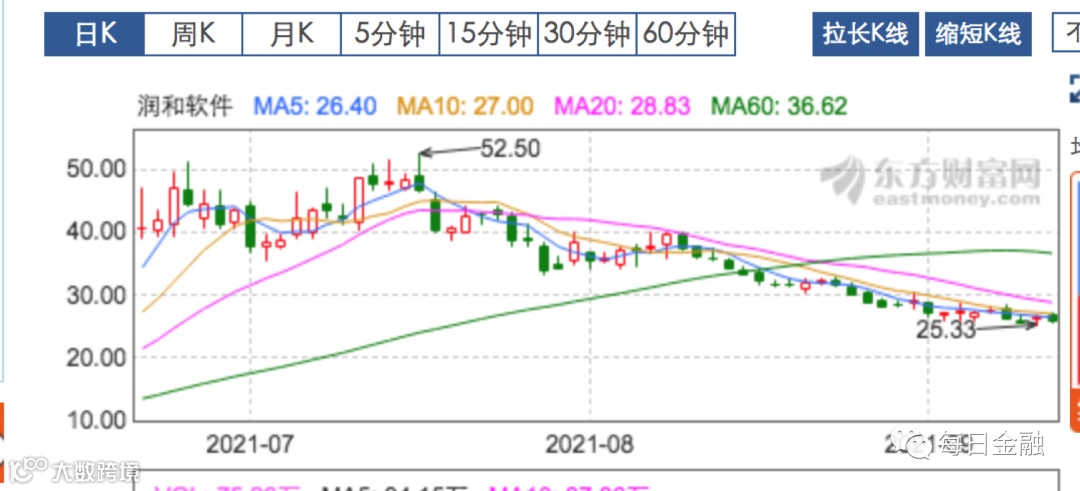Open the 5分钟 chart tab
This screenshot has width=1080, height=491.
point(391,34)
